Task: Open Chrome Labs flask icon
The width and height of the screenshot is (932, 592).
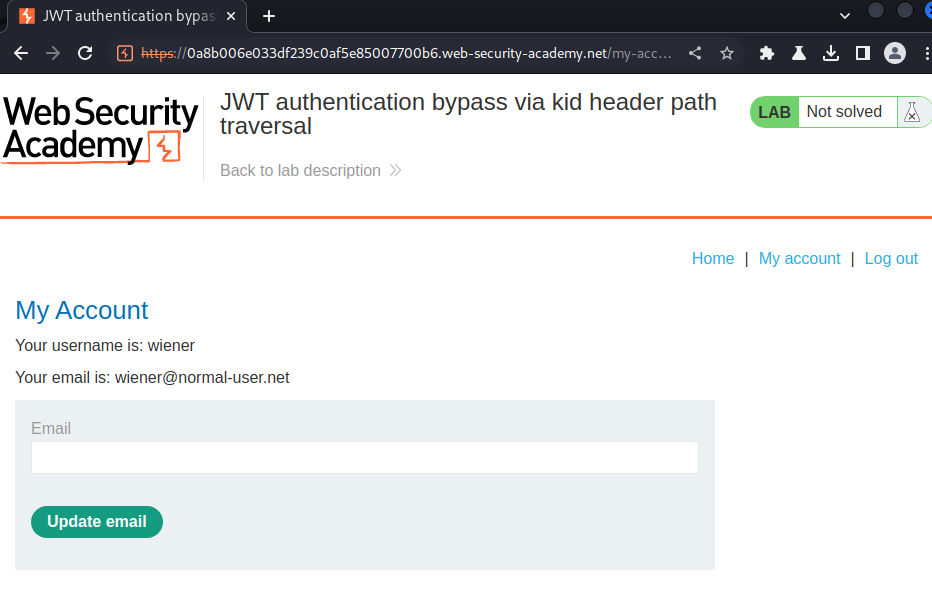Action: (x=799, y=53)
